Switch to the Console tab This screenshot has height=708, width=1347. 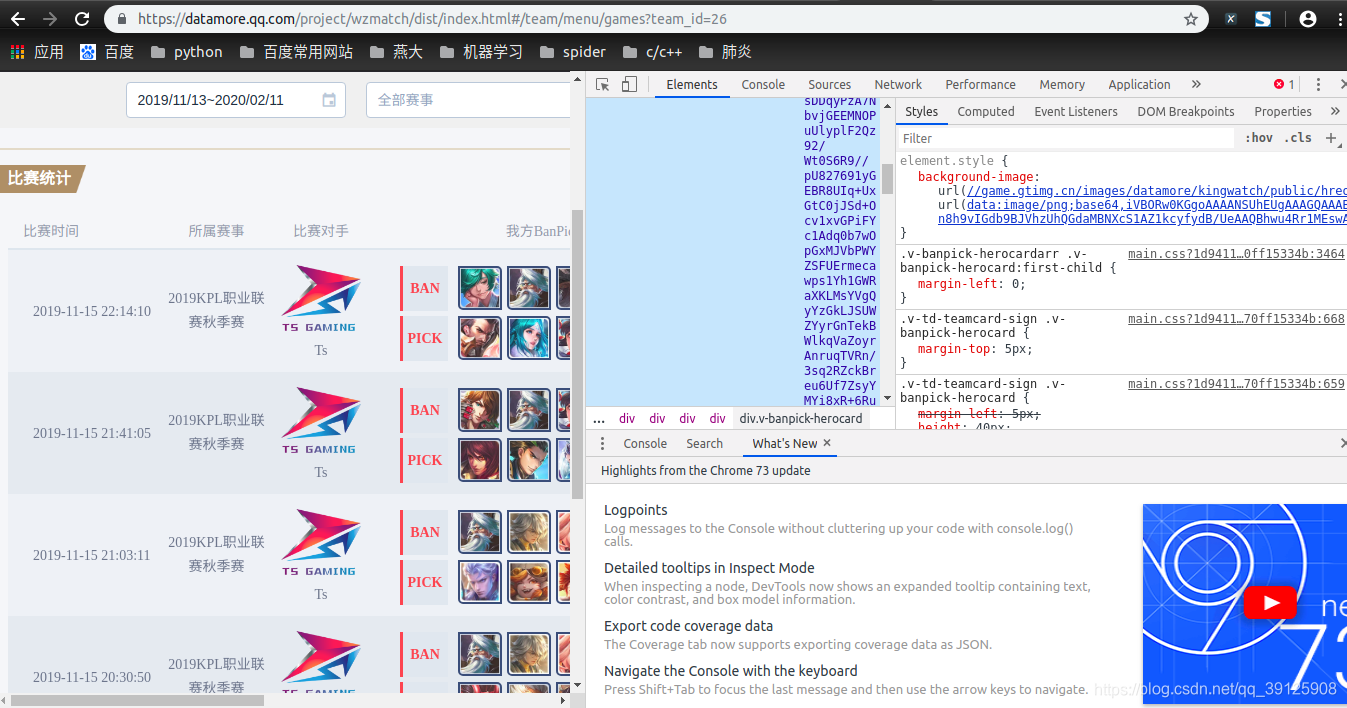tap(763, 85)
